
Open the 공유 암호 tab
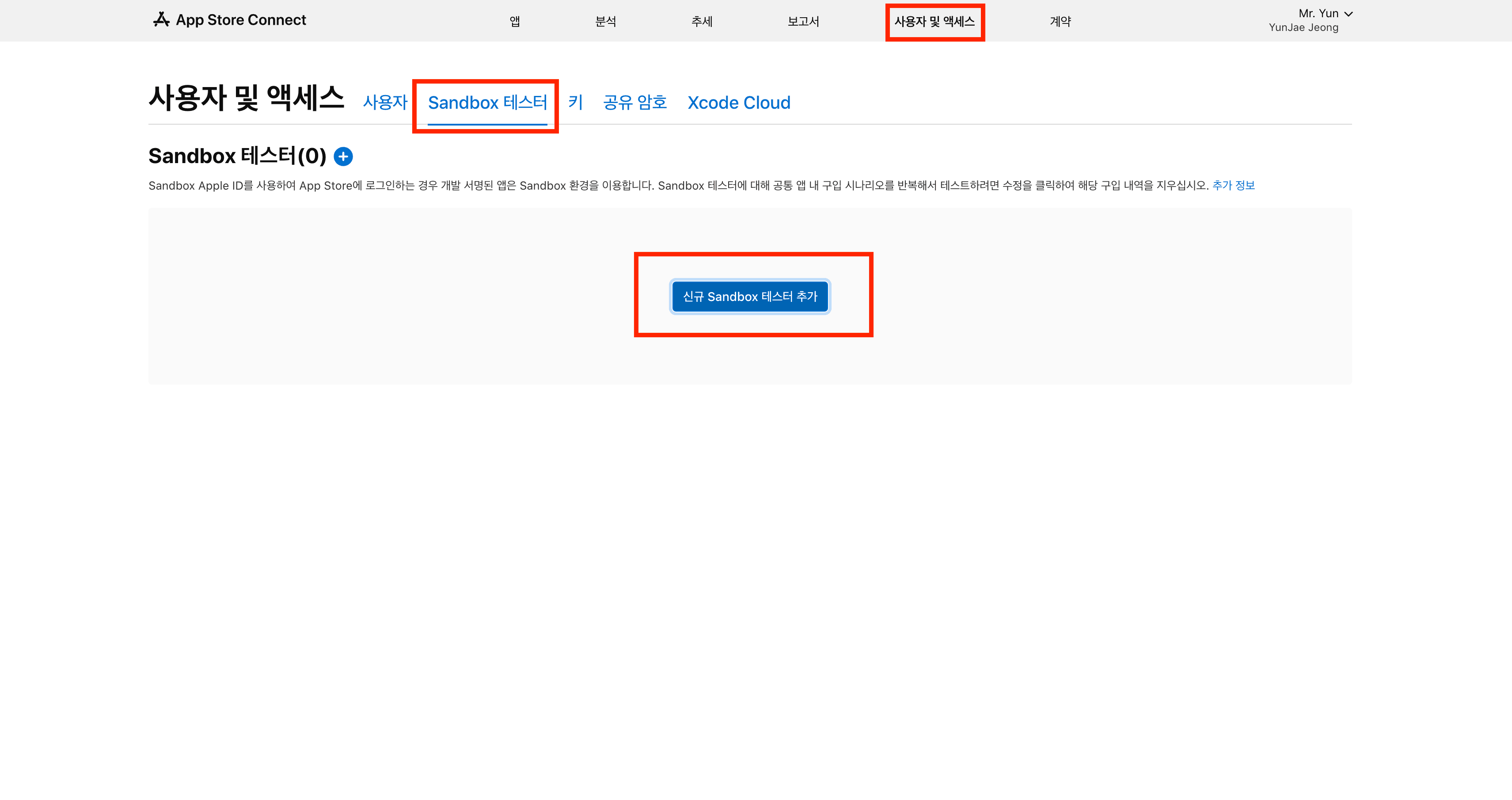point(635,103)
